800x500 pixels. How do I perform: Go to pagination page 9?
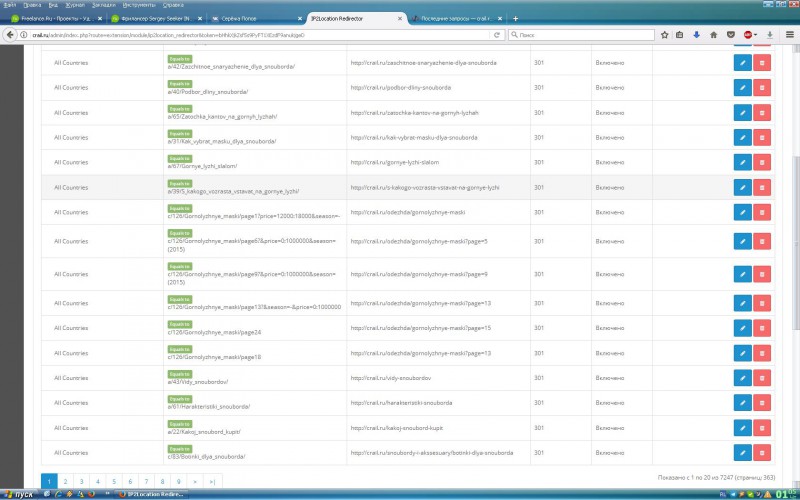(179, 481)
